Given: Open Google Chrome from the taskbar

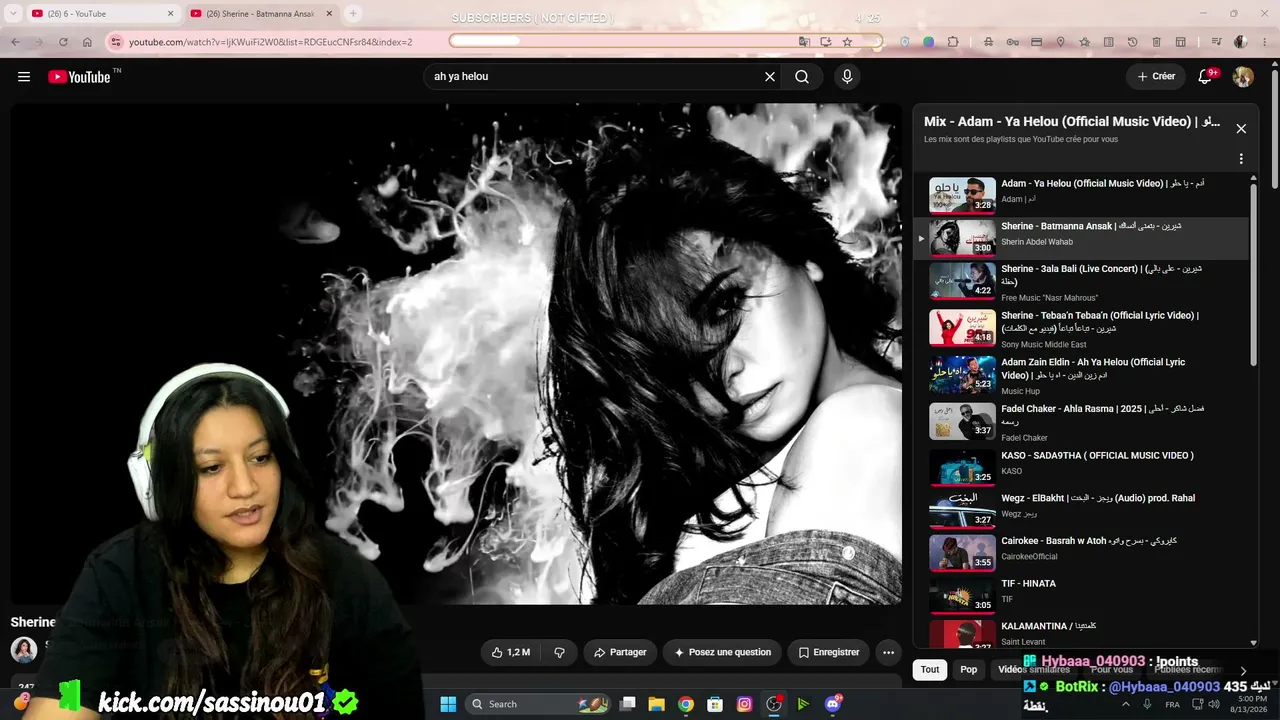Looking at the screenshot, I should click(686, 704).
